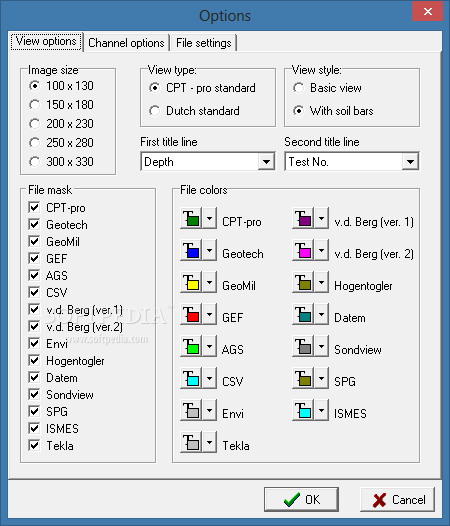450x526 pixels.
Task: Click the Tekla color icon
Action: click(191, 442)
